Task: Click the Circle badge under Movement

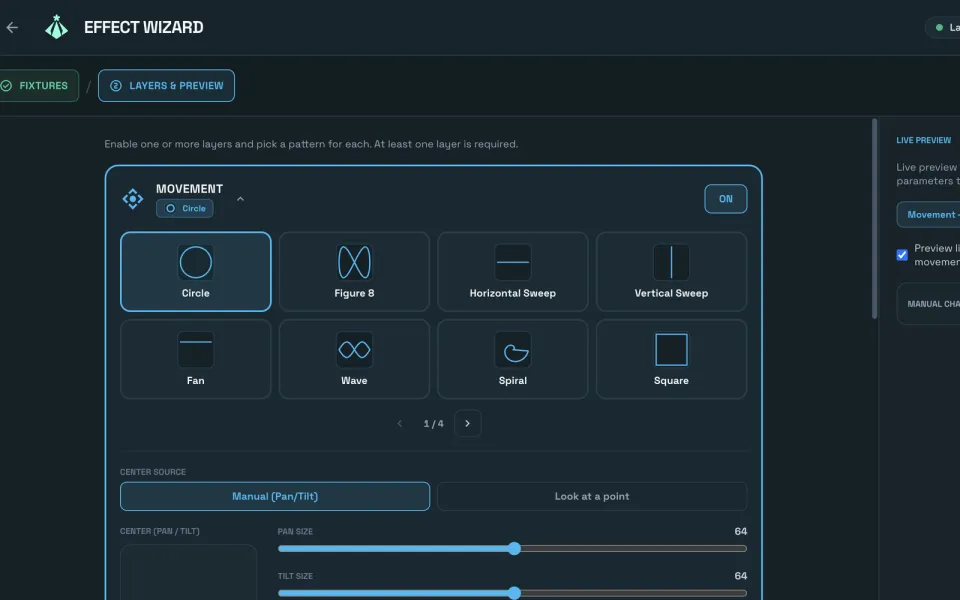Action: [185, 209]
